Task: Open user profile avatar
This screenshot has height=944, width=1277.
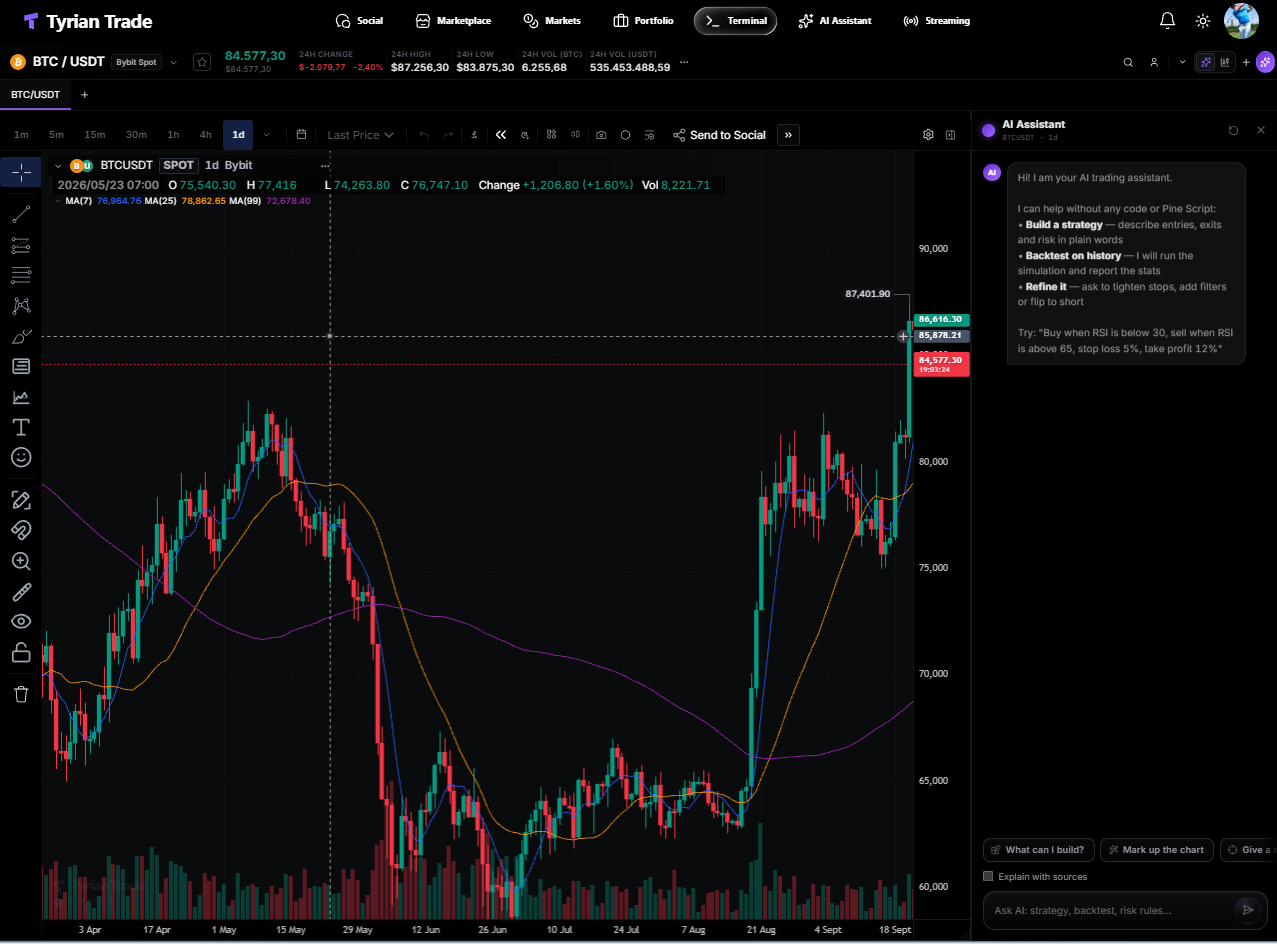Action: pos(1241,20)
